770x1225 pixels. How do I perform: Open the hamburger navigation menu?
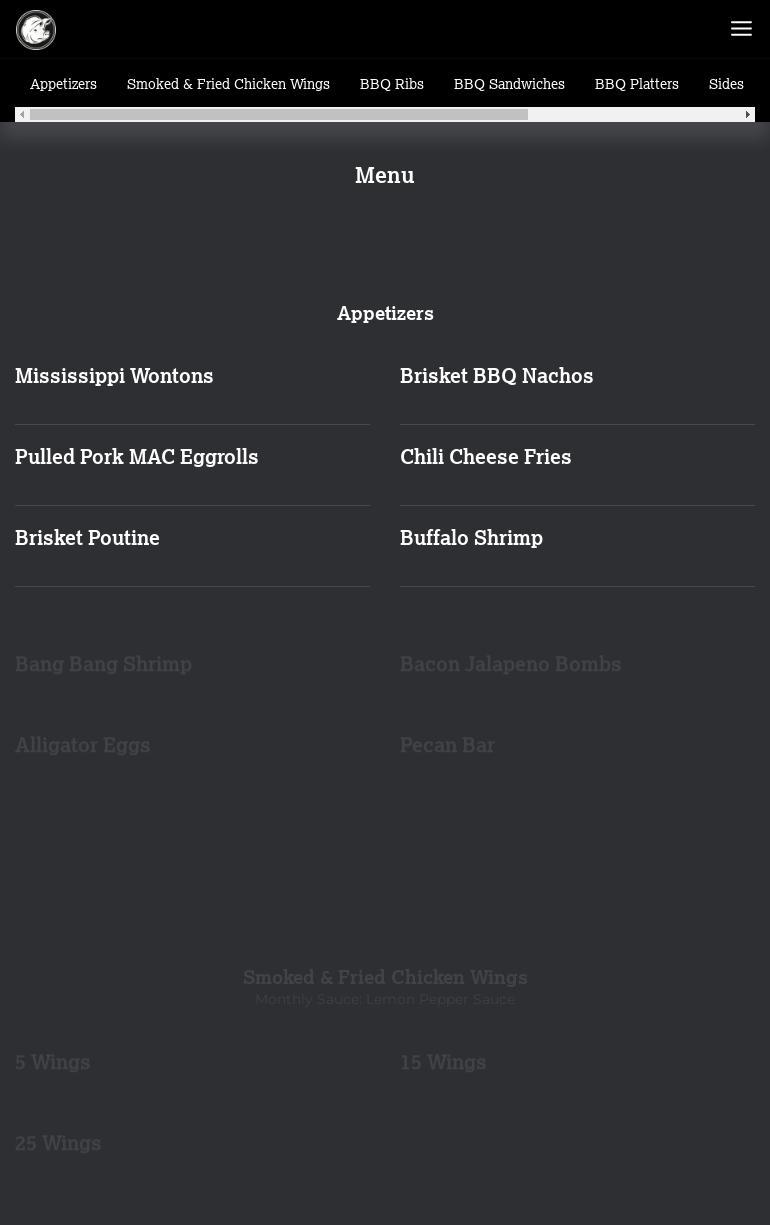741,29
